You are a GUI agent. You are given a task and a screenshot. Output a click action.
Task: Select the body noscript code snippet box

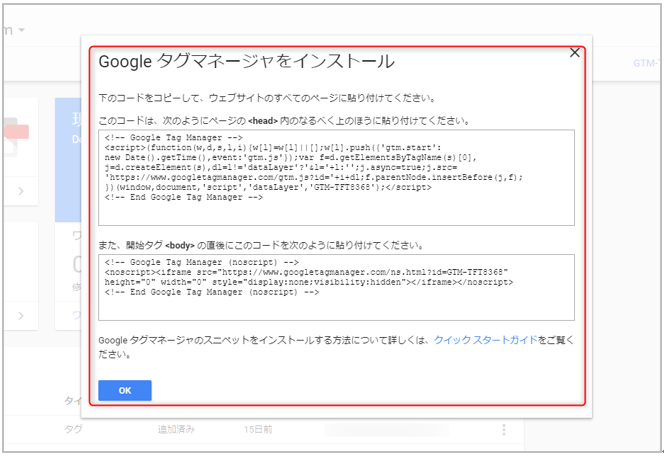pyautogui.click(x=336, y=287)
